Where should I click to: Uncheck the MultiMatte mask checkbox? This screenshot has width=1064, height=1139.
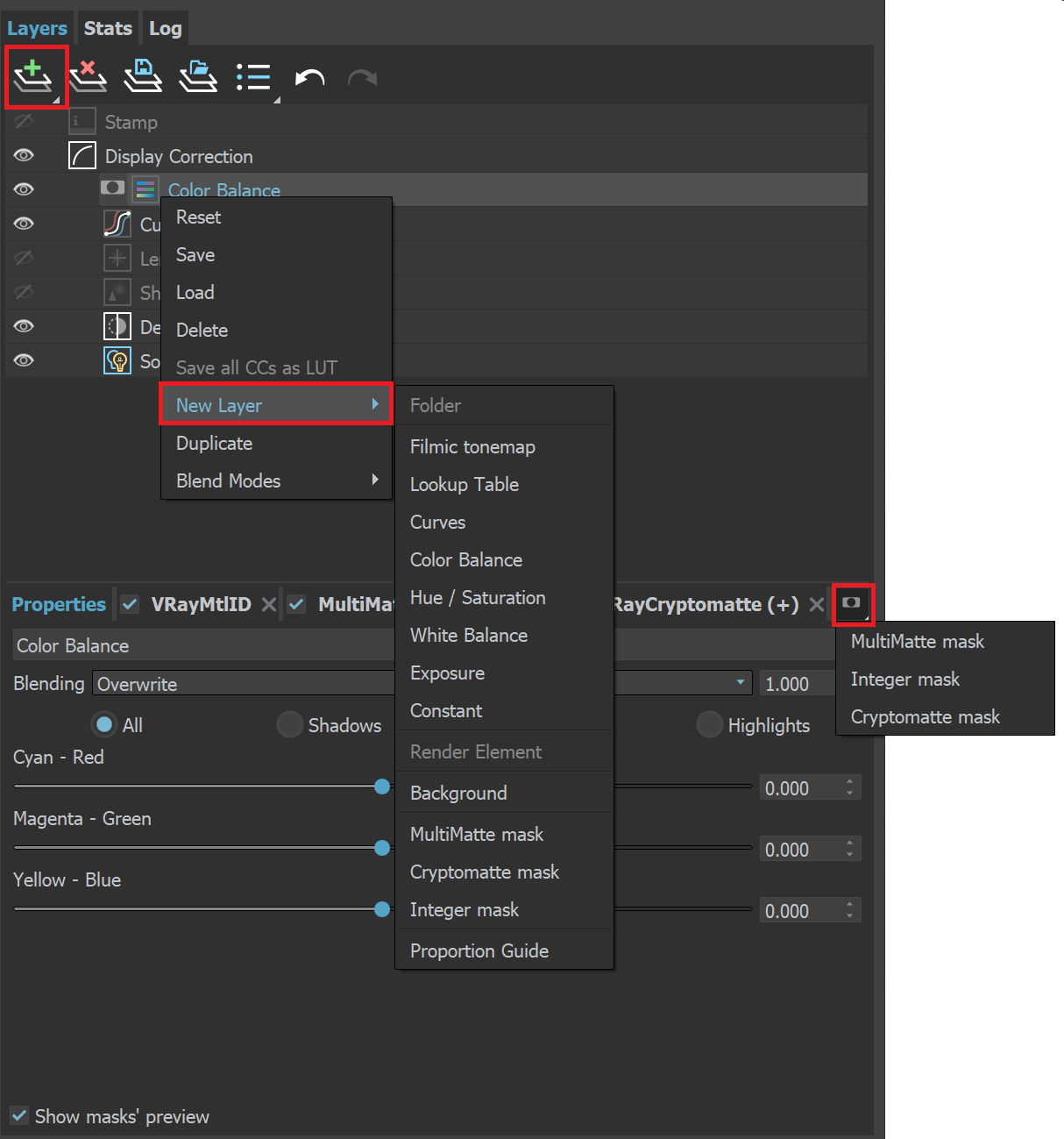[296, 604]
